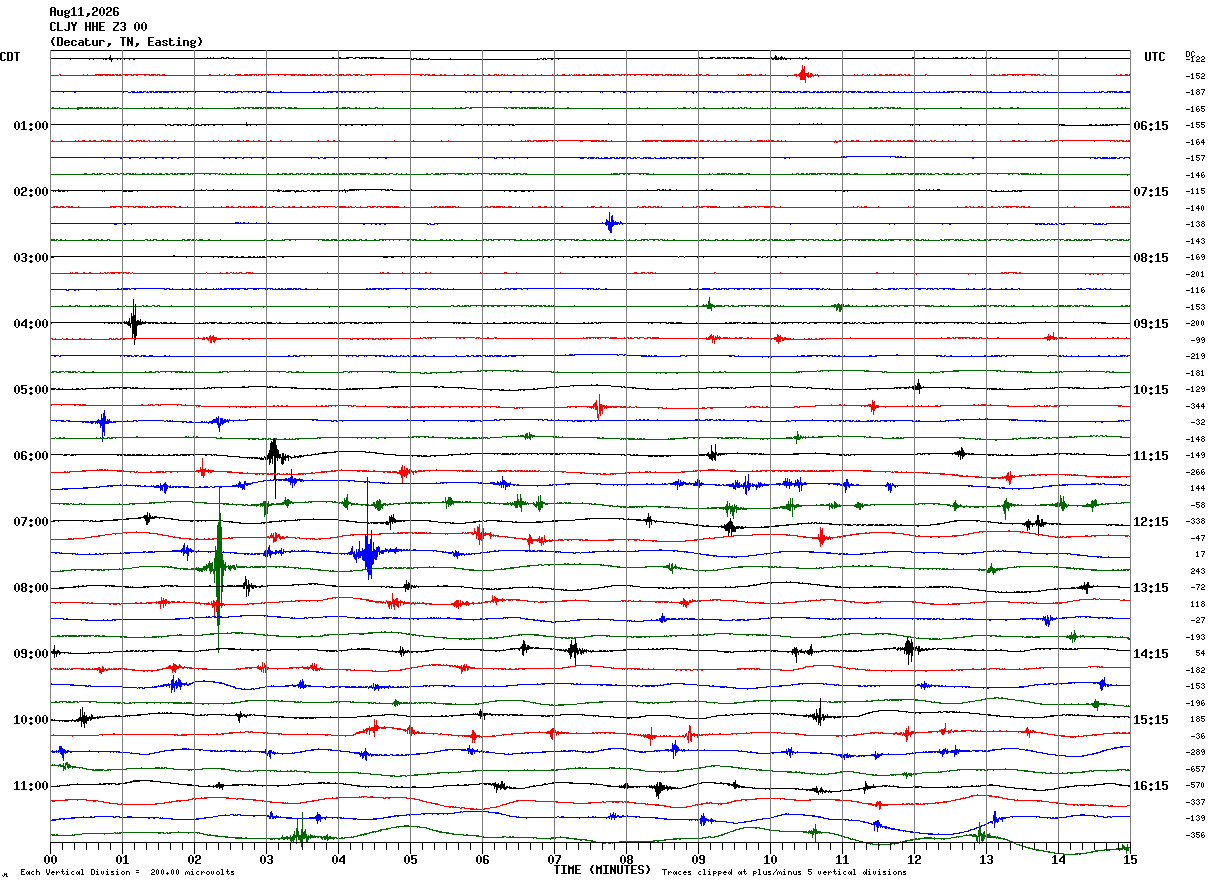Click the 09:15 UTC row label

click(1151, 324)
